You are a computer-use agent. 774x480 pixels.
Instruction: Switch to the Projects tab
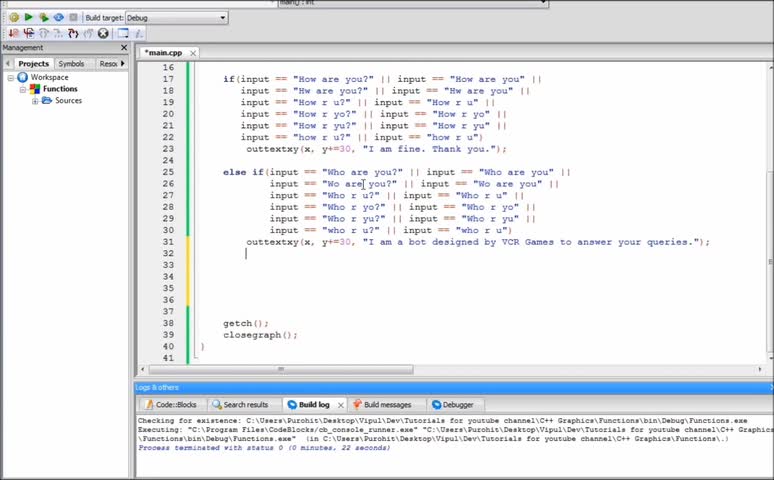(x=34, y=64)
